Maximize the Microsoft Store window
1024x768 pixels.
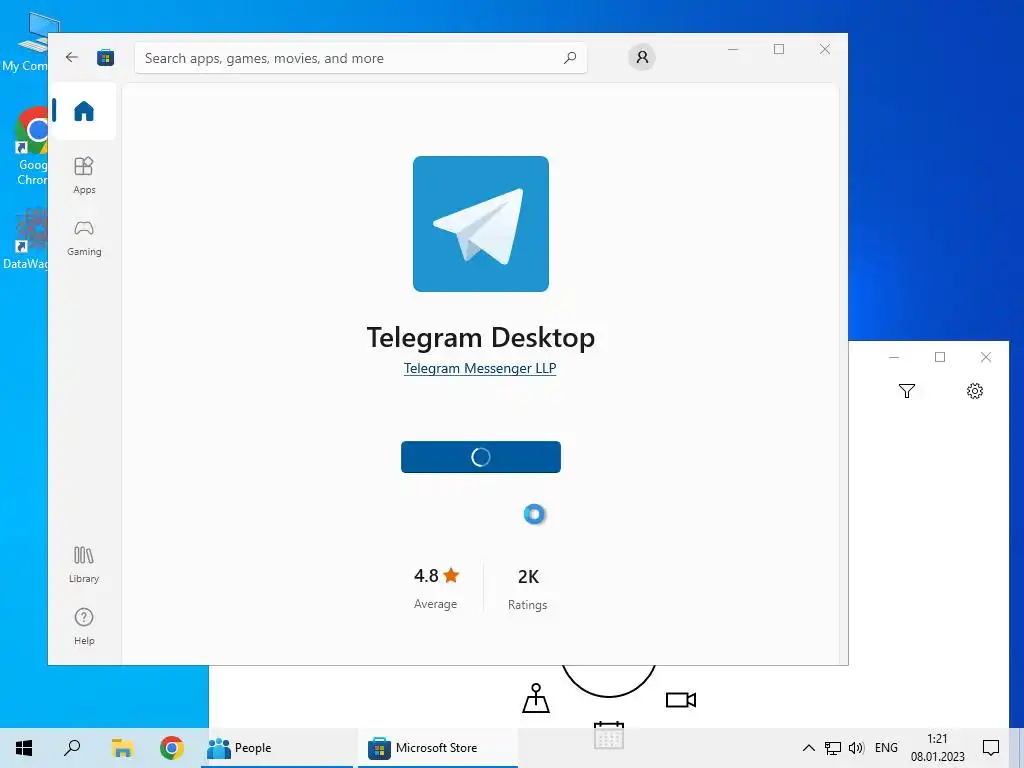pyautogui.click(x=778, y=50)
